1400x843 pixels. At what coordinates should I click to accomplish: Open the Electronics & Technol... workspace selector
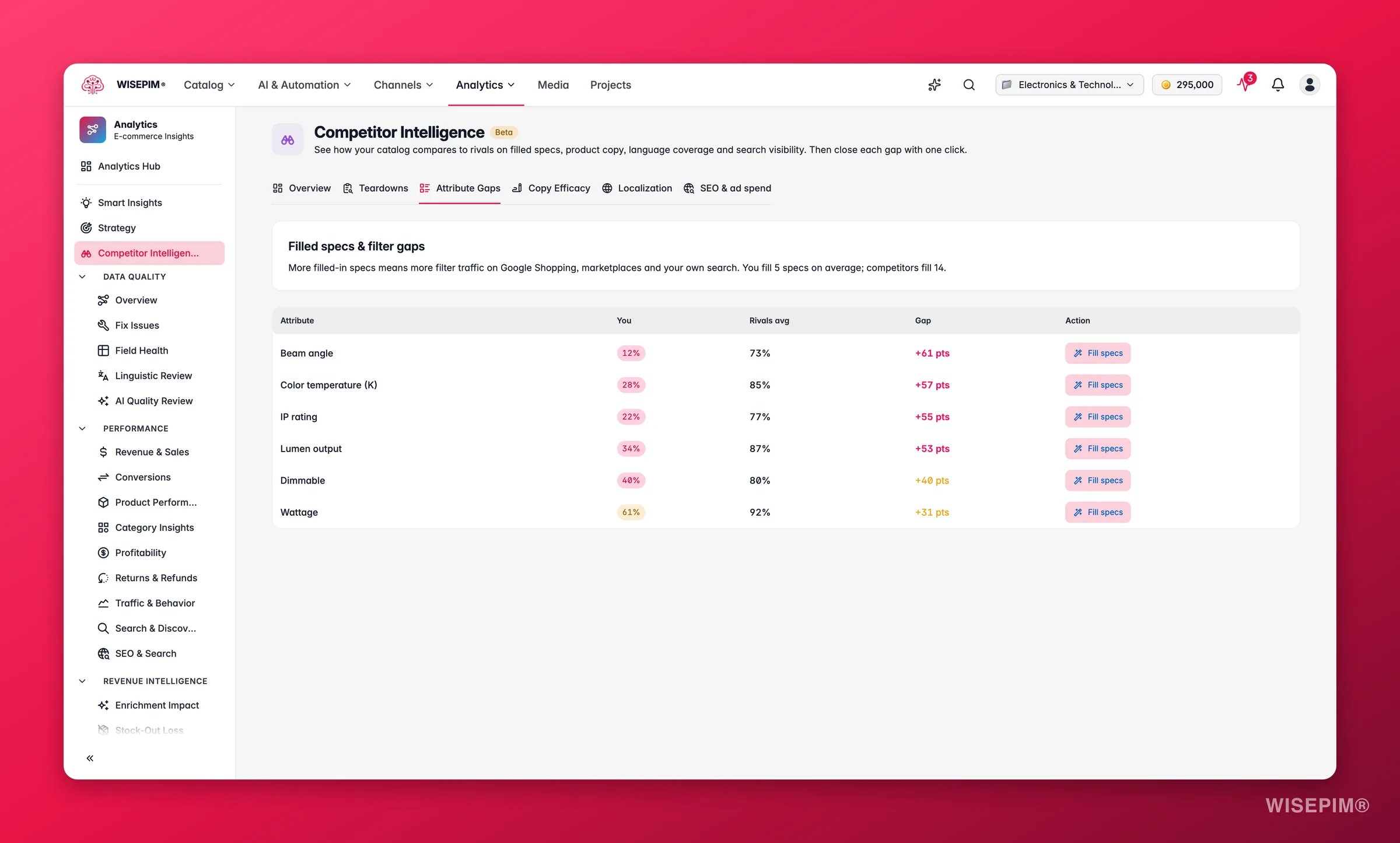(1069, 85)
